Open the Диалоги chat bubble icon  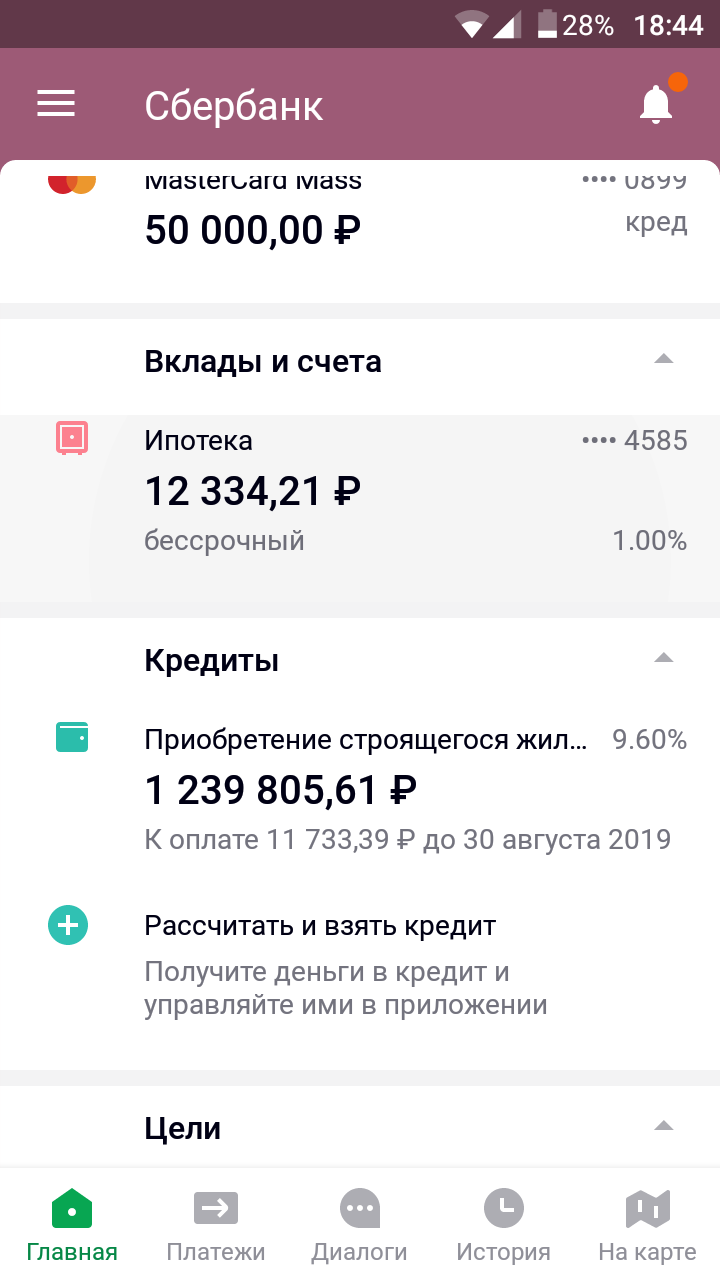tap(360, 1209)
